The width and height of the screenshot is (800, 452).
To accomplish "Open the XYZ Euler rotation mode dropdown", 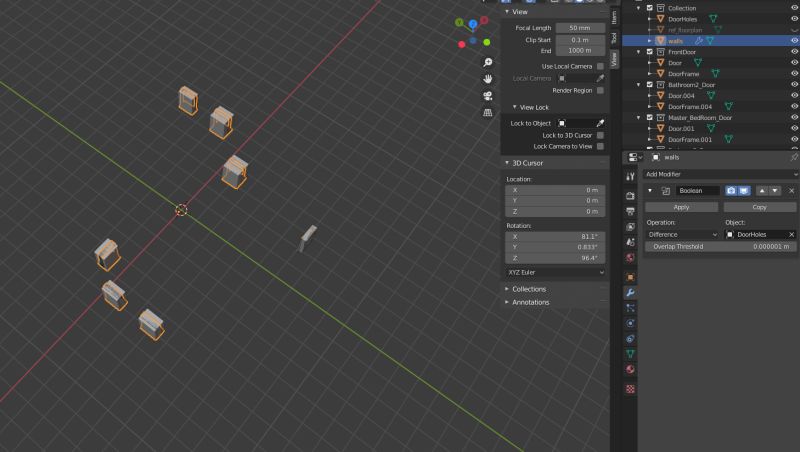I will pos(555,272).
